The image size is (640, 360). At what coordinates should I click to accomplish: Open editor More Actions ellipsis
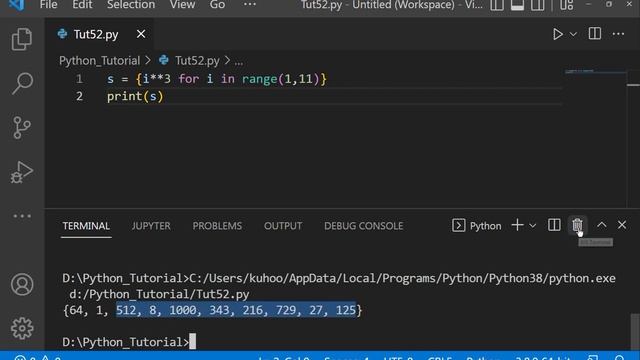pos(618,34)
